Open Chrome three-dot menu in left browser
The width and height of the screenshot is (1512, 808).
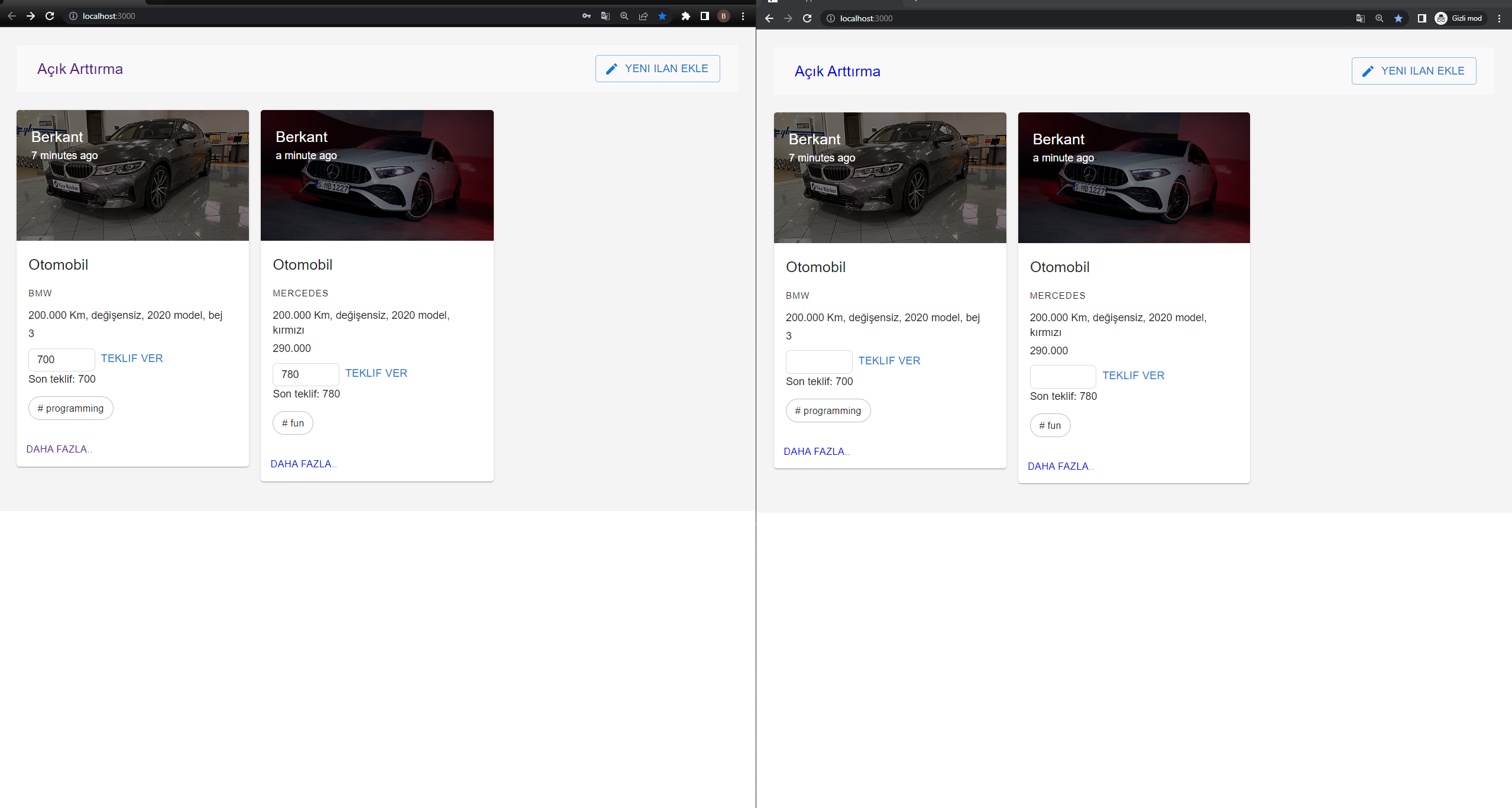coord(743,16)
